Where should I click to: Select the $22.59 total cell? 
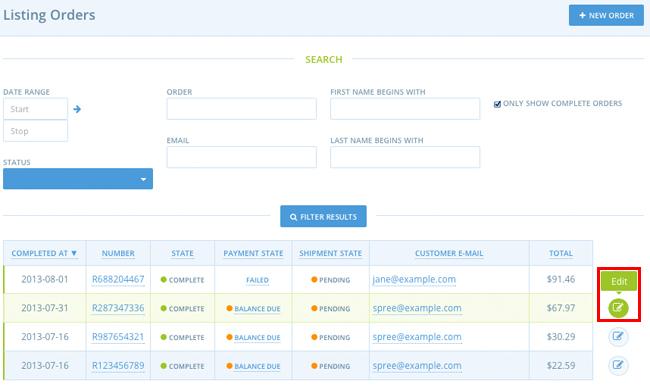pos(561,365)
